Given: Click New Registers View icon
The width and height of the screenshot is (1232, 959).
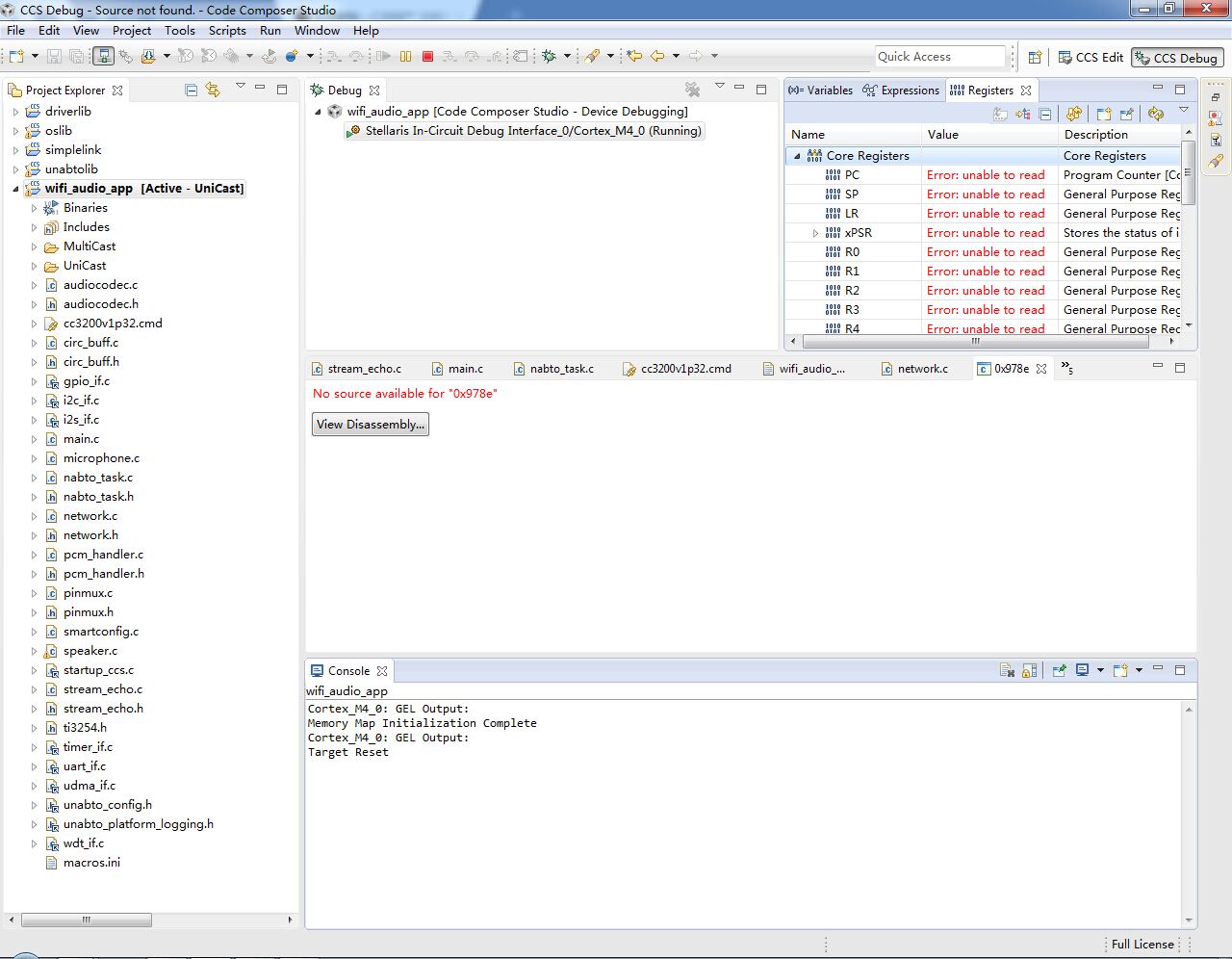Looking at the screenshot, I should click(x=1104, y=114).
